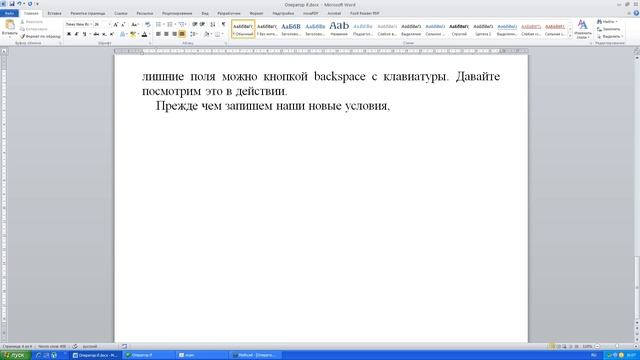The image size is (640, 360).
Task: Toggle Bold formatting
Action: click(x=69, y=34)
